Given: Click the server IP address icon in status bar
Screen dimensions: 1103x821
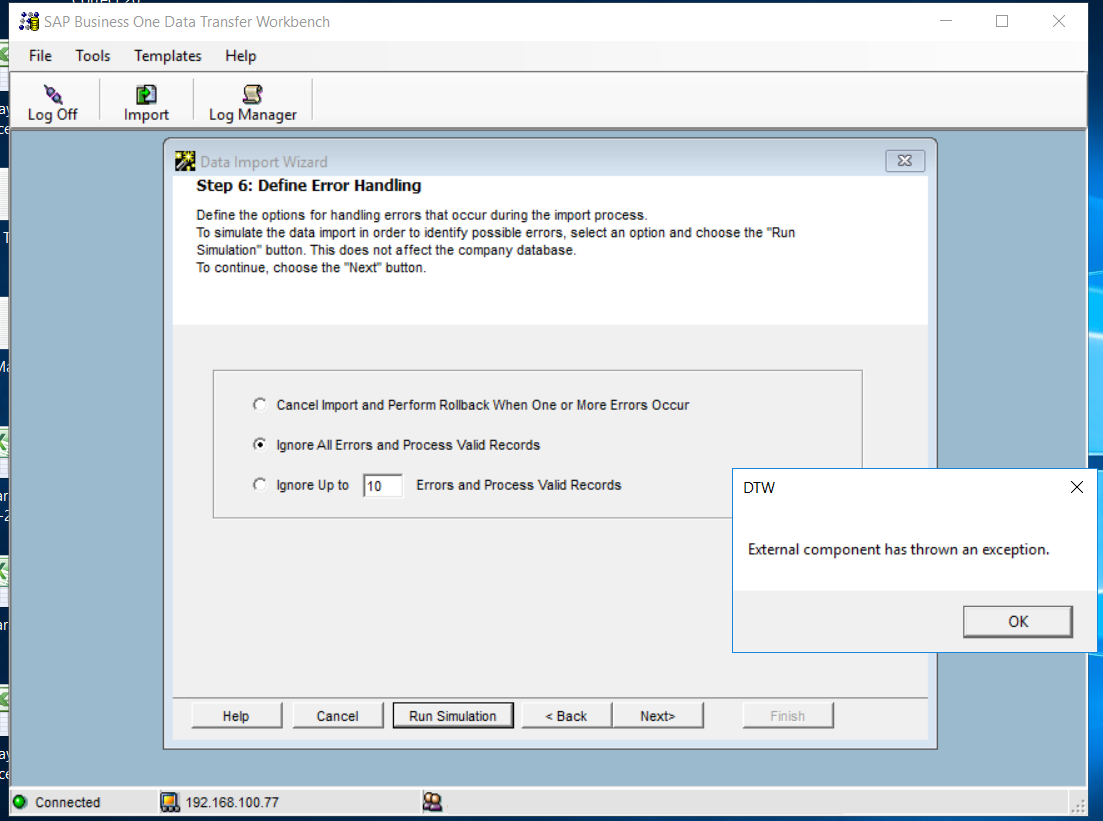Looking at the screenshot, I should click(x=170, y=802).
